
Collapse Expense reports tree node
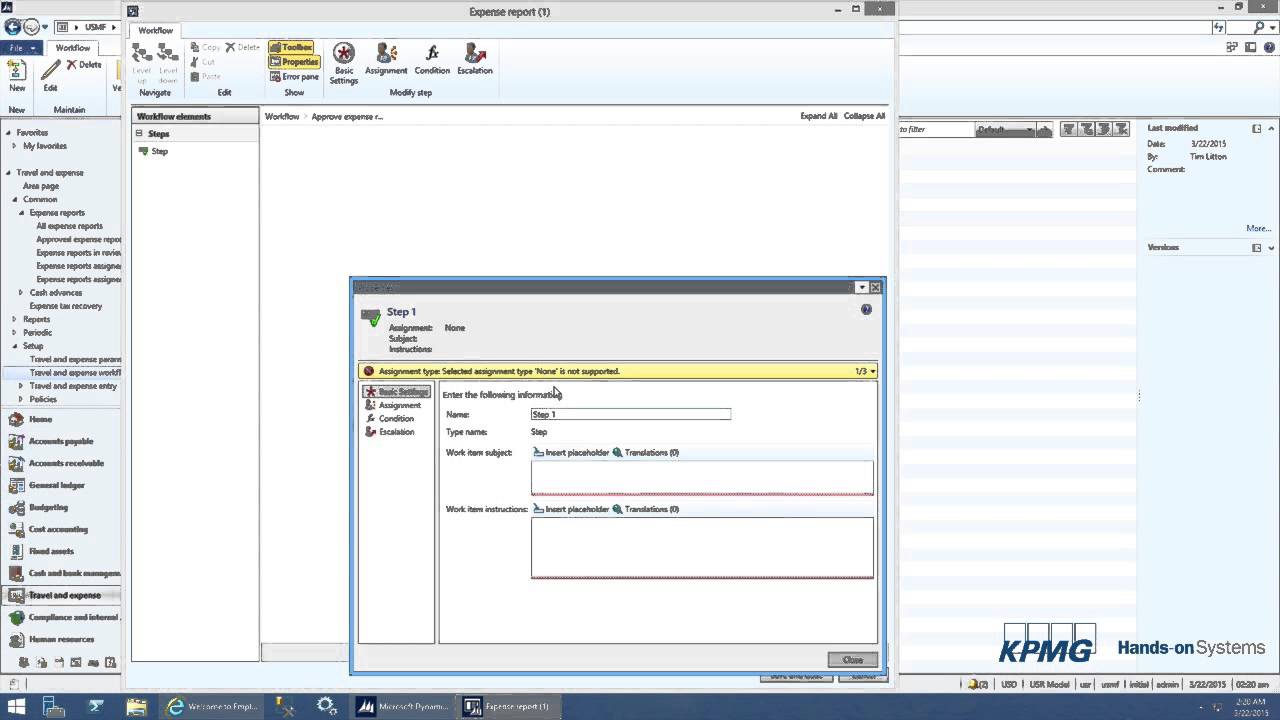point(21,212)
